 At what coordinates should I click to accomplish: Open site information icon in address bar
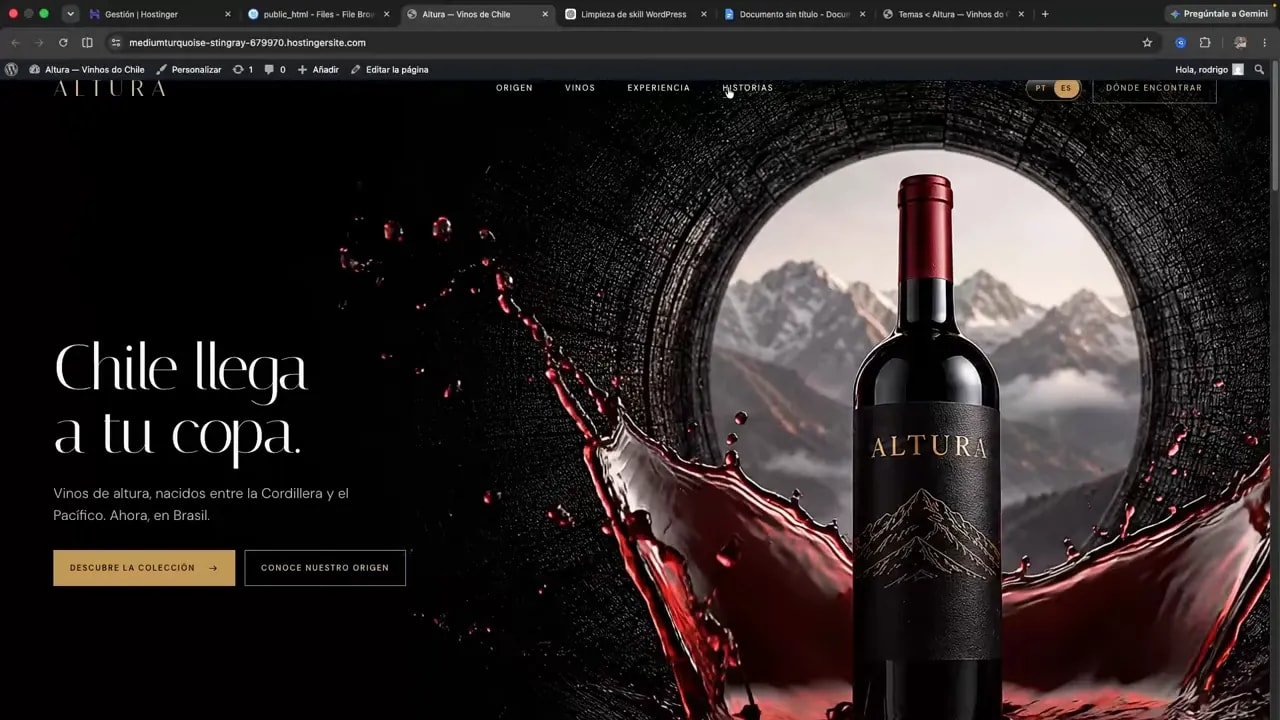coord(116,43)
